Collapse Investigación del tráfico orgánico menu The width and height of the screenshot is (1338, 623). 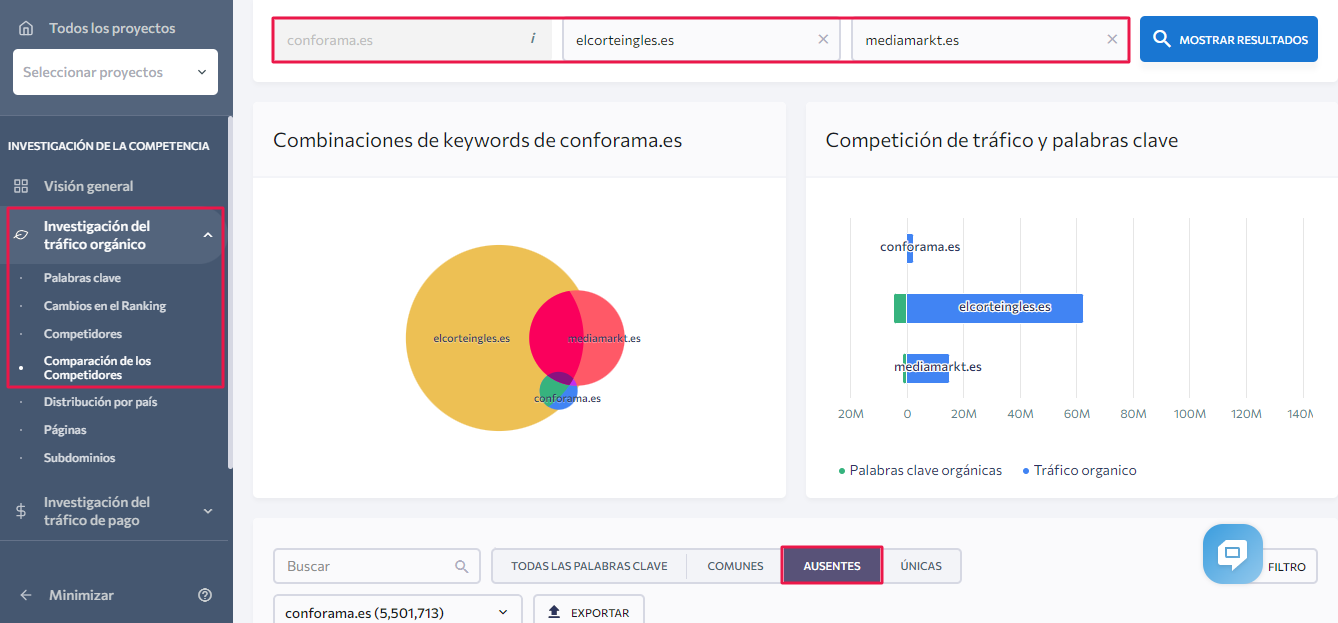(x=208, y=235)
